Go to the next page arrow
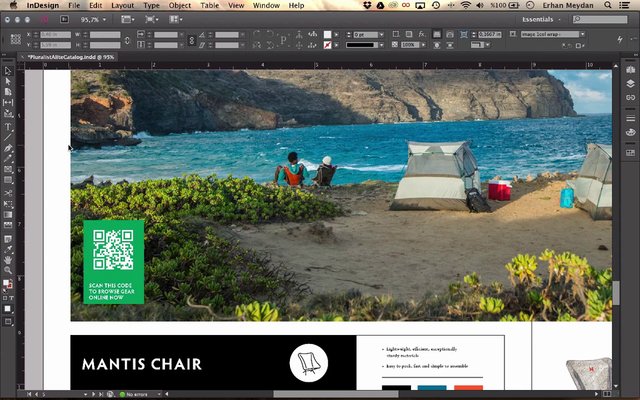This screenshot has height=400, width=640. (93, 394)
